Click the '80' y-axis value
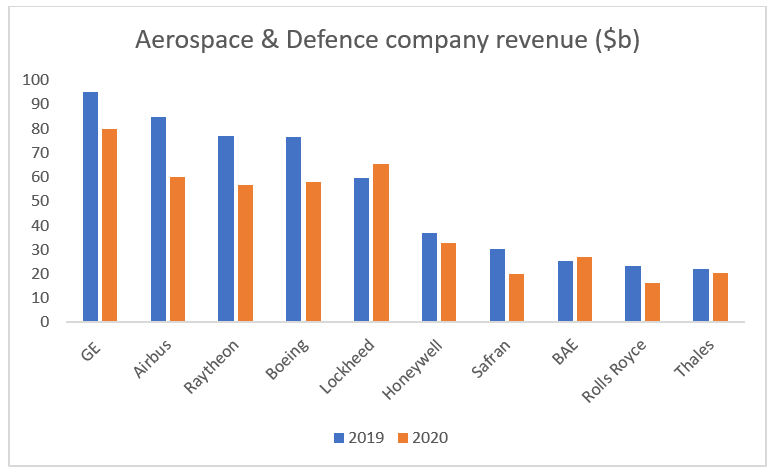This screenshot has width=772, height=471. click(x=40, y=128)
